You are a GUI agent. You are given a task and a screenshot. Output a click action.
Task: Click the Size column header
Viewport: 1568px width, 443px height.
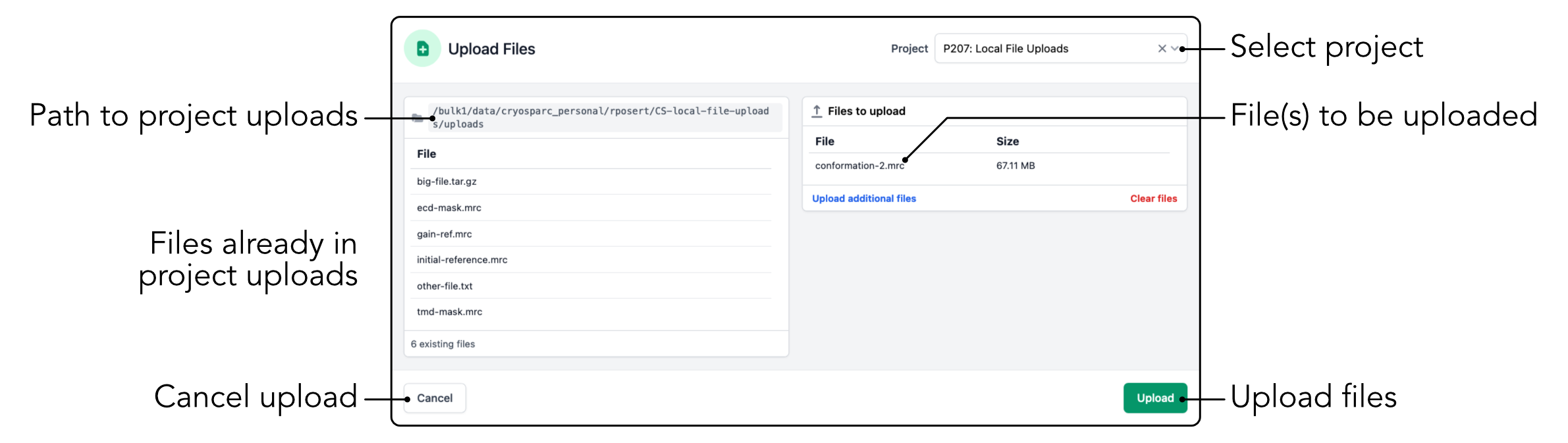tap(1007, 142)
